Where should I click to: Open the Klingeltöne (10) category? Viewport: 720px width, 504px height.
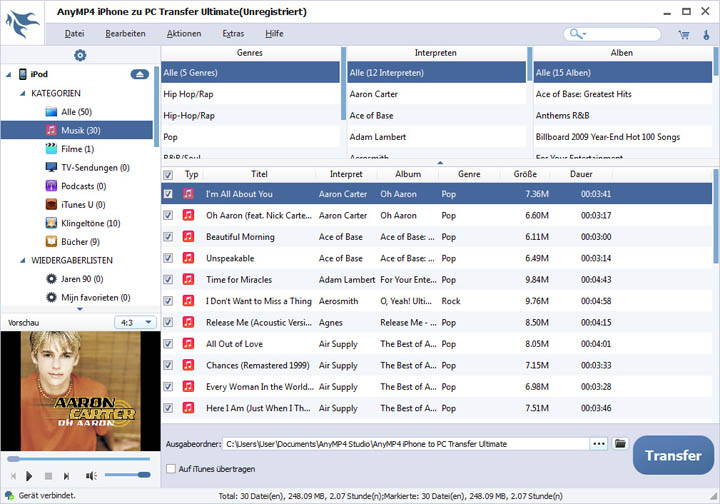[x=83, y=224]
